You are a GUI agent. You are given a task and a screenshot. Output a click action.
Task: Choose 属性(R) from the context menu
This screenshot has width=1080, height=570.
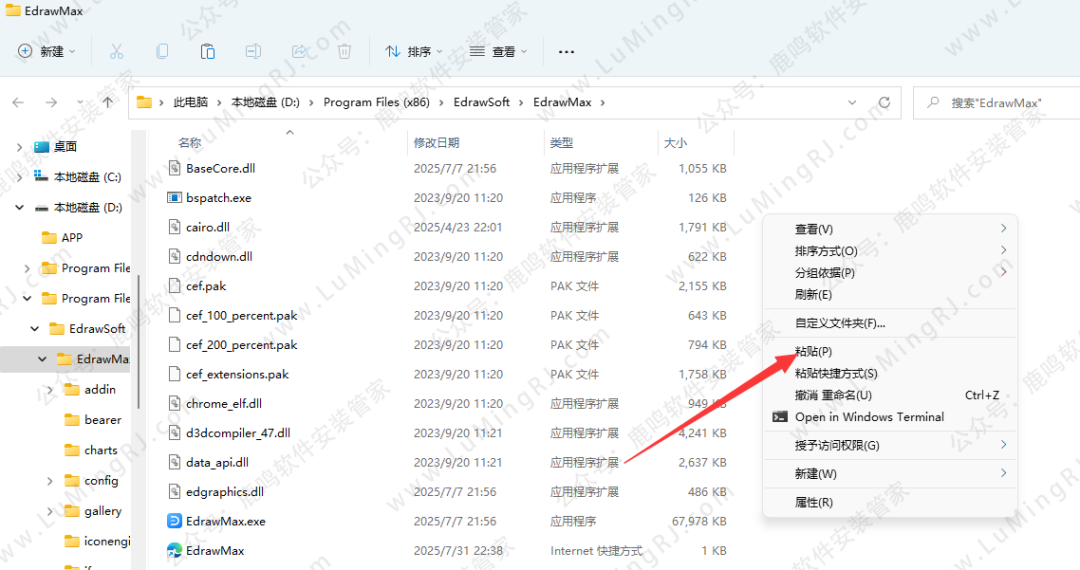point(813,502)
